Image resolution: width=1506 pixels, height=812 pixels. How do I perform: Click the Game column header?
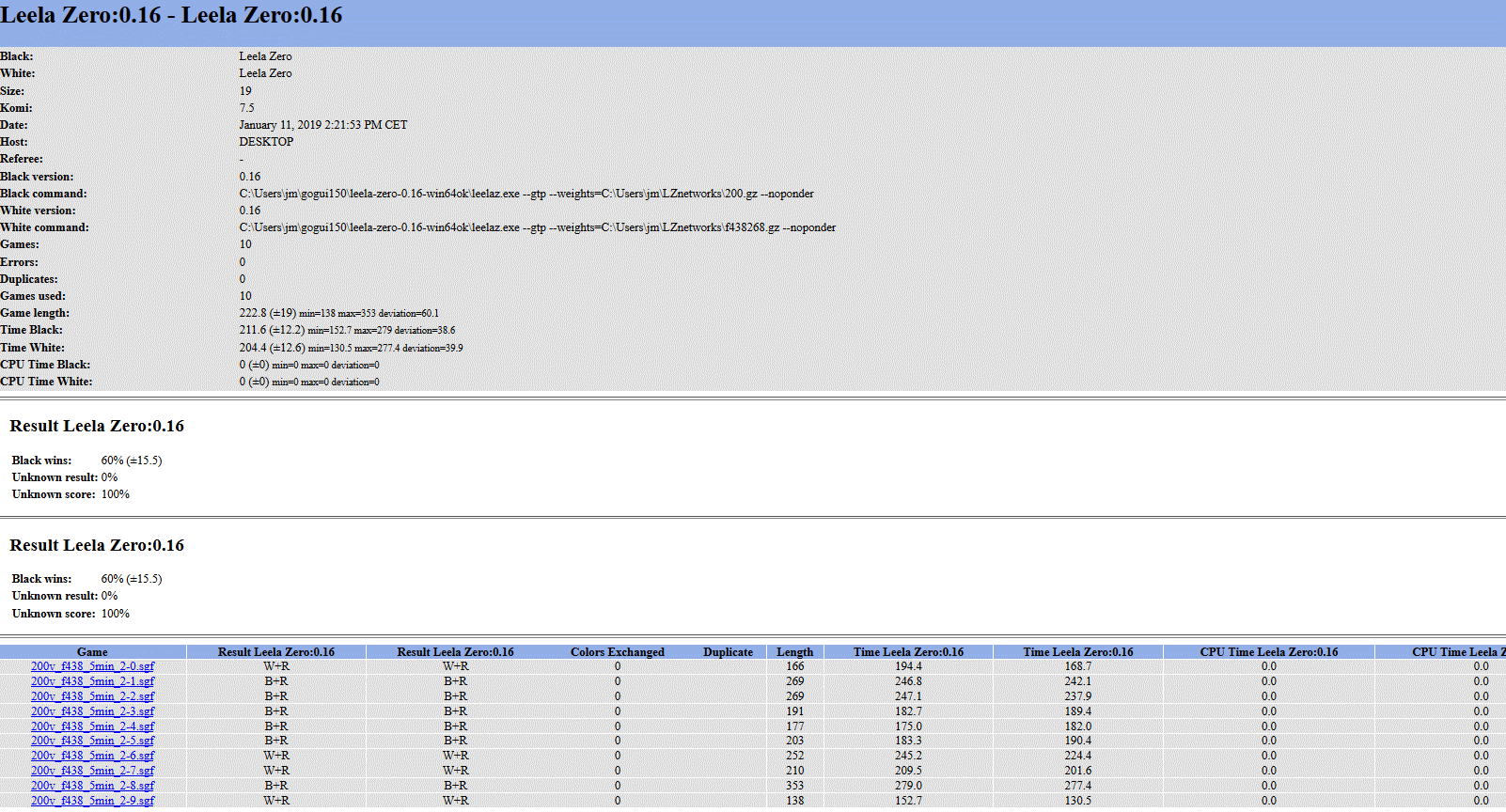tap(92, 652)
